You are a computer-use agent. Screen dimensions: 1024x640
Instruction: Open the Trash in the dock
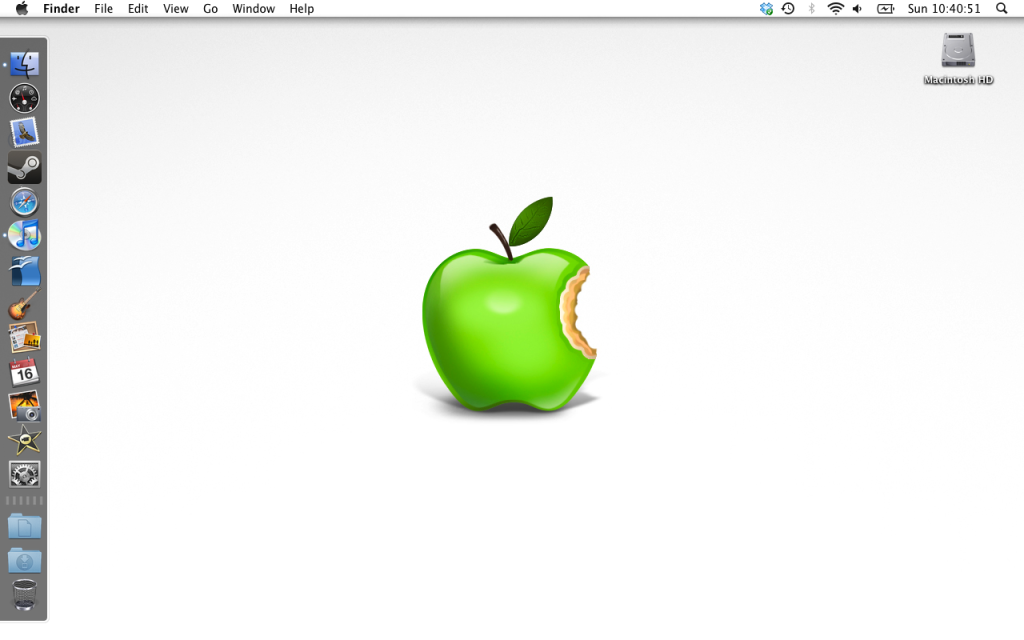tap(25, 594)
